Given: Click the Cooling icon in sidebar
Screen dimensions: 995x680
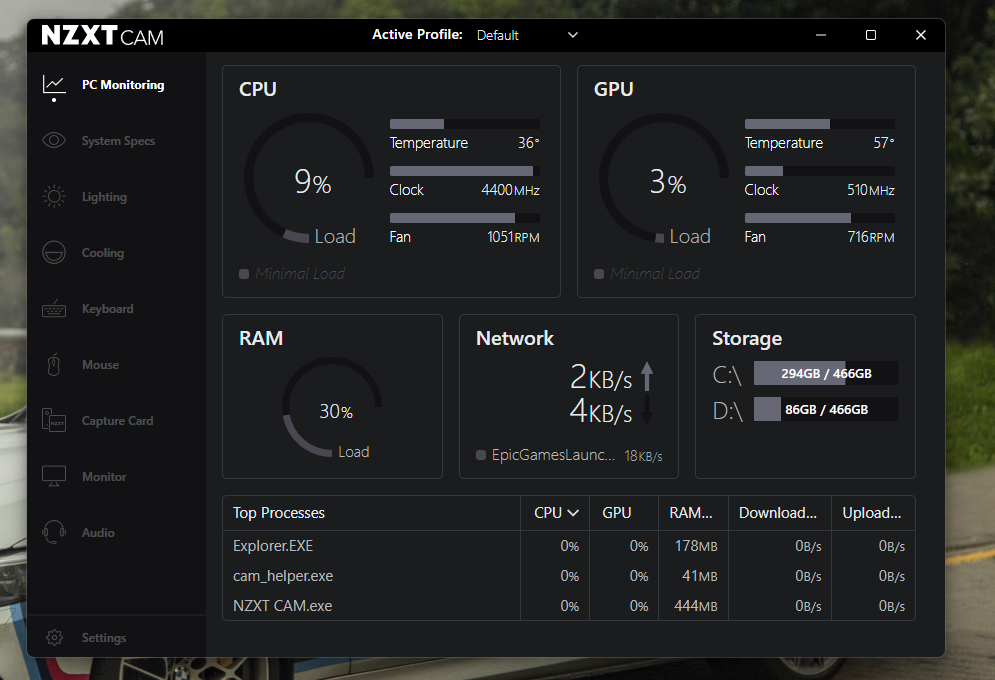Looking at the screenshot, I should coord(54,252).
